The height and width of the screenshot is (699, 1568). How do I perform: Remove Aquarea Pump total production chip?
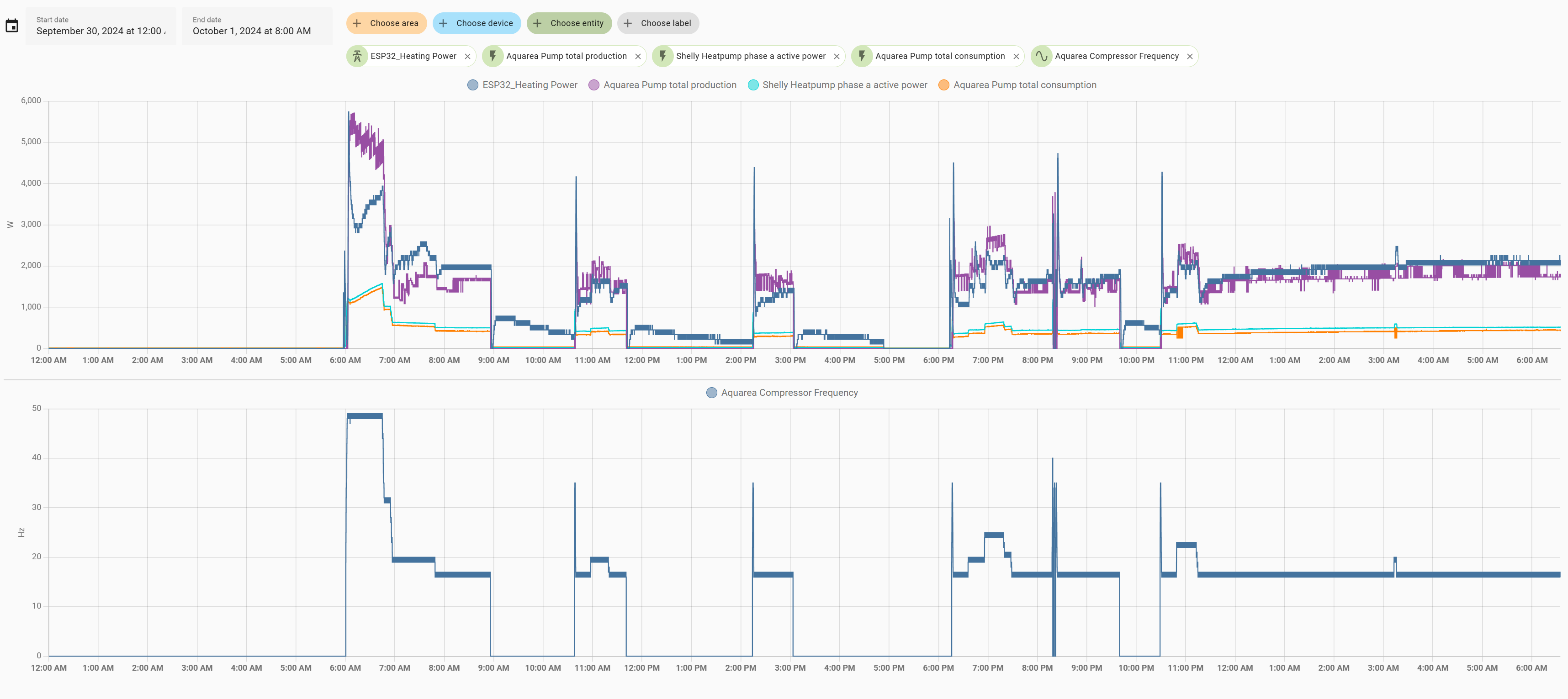pyautogui.click(x=638, y=57)
